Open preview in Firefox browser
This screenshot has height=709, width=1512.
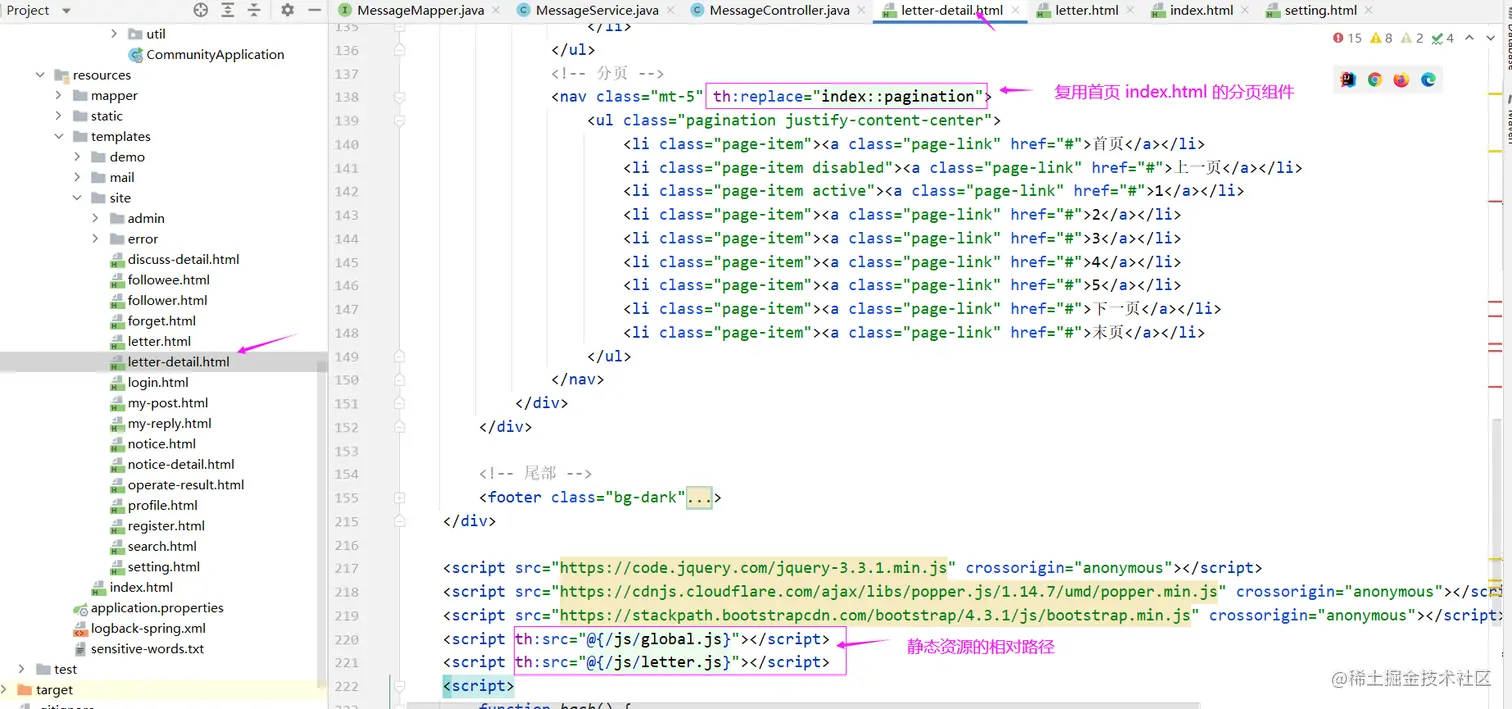click(x=1401, y=80)
